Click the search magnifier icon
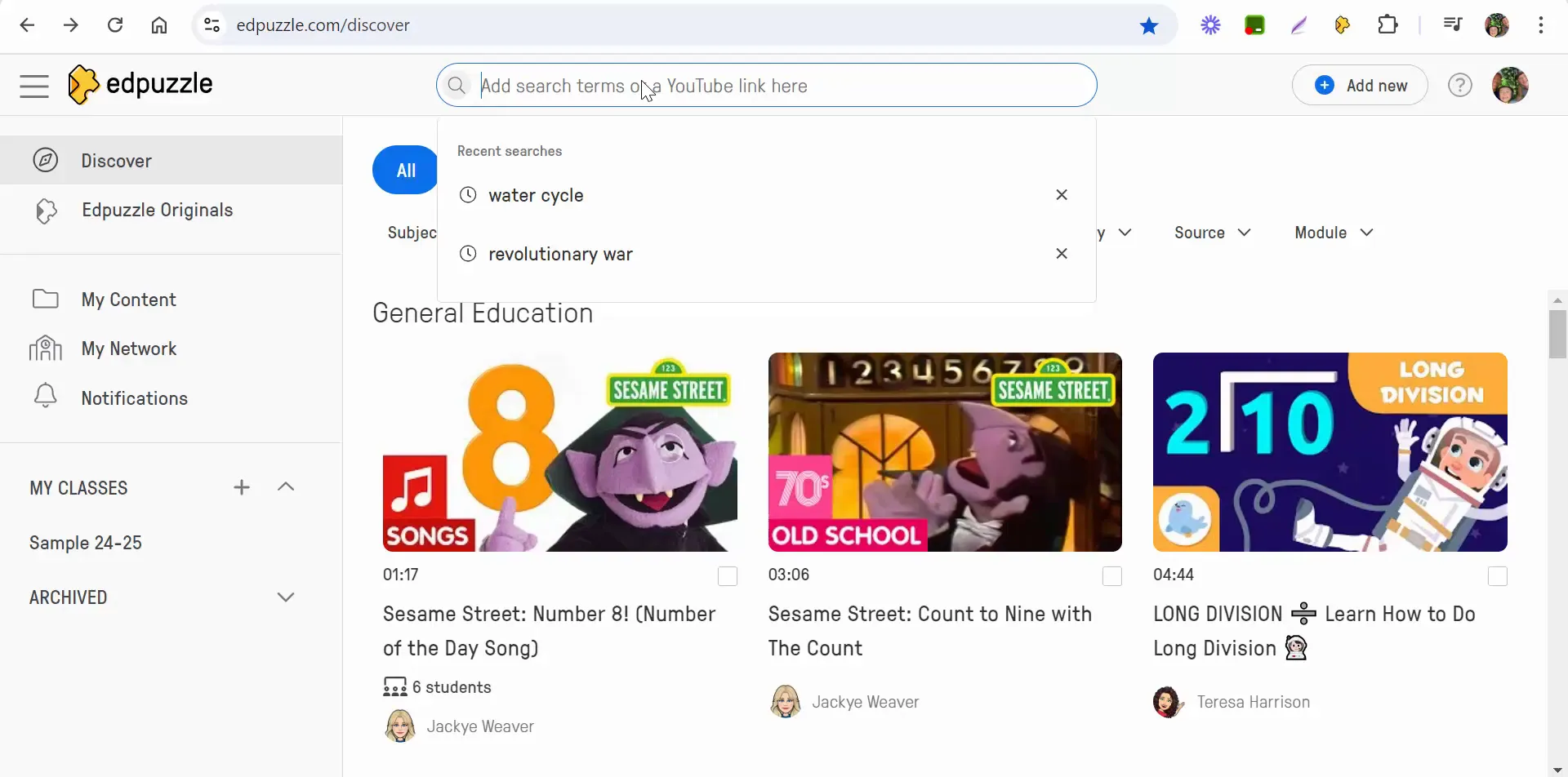 [457, 85]
